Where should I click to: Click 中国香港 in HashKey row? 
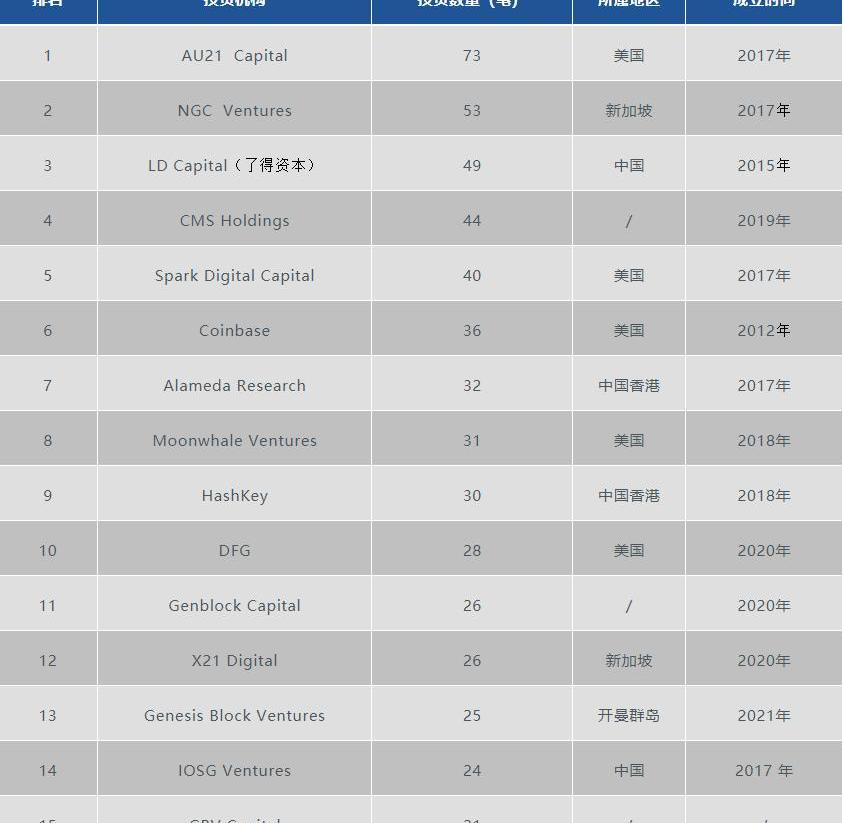tap(628, 495)
